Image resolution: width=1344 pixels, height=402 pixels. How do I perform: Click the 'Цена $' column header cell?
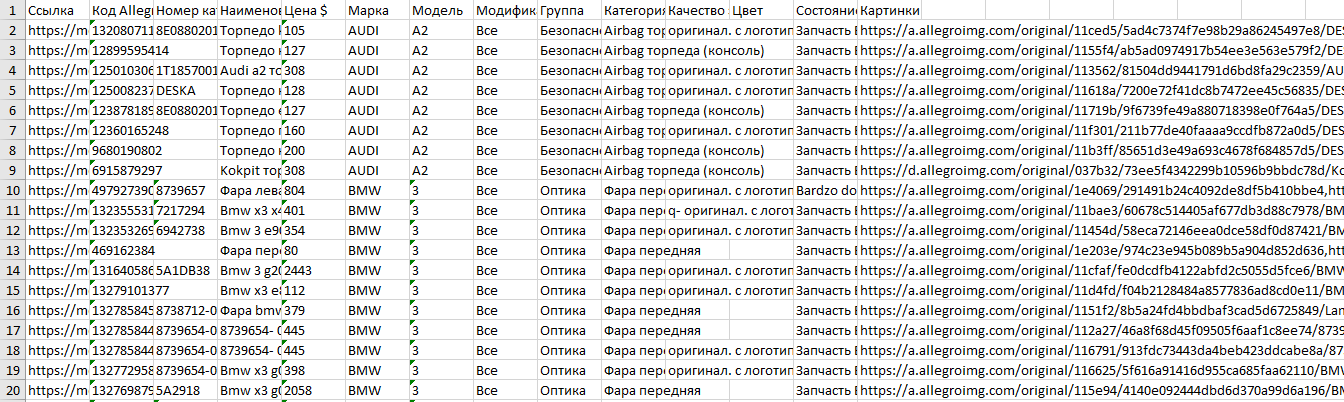point(313,10)
